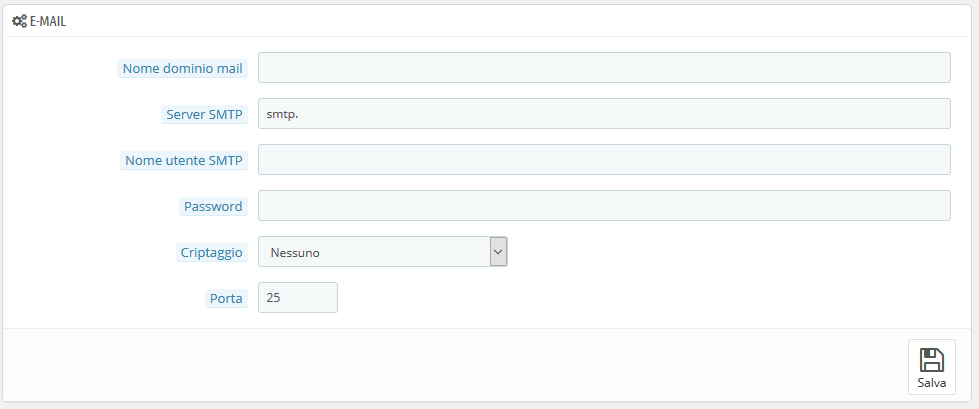Place cursor after the smtp. text
This screenshot has width=979, height=409.
(301, 114)
